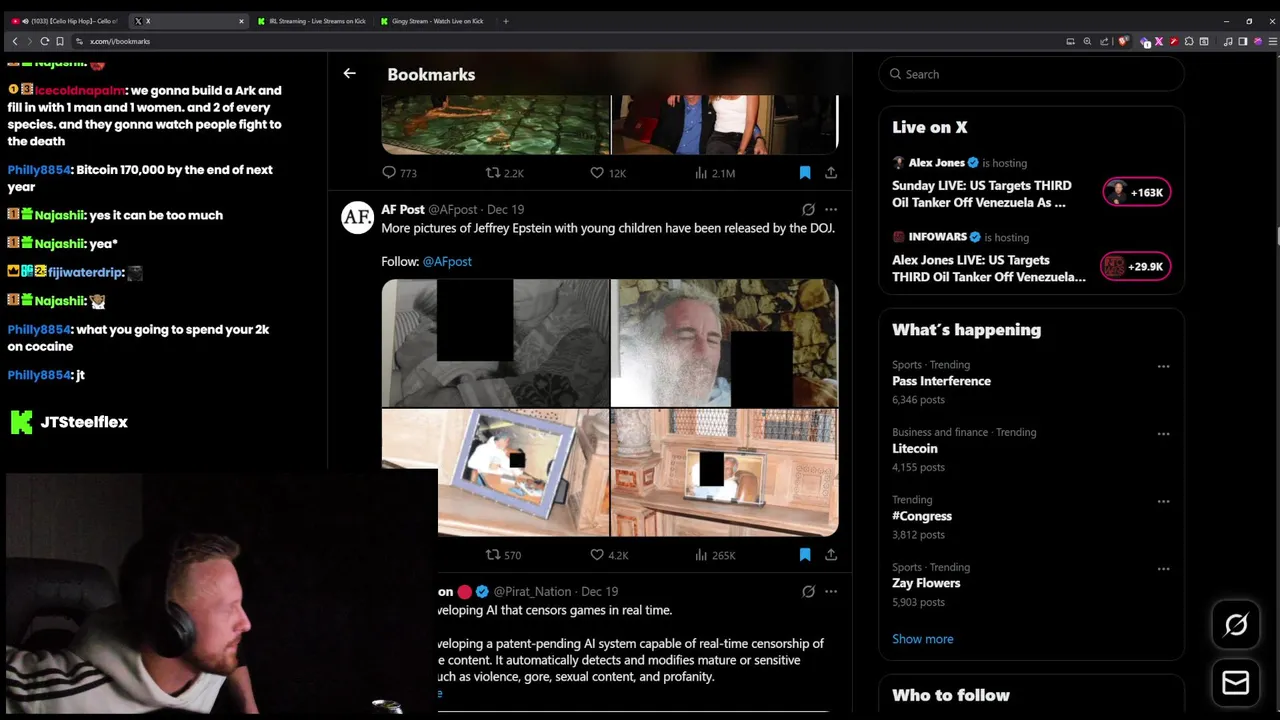
Task: Go back with the Bookmarks back arrow
Action: pos(349,73)
